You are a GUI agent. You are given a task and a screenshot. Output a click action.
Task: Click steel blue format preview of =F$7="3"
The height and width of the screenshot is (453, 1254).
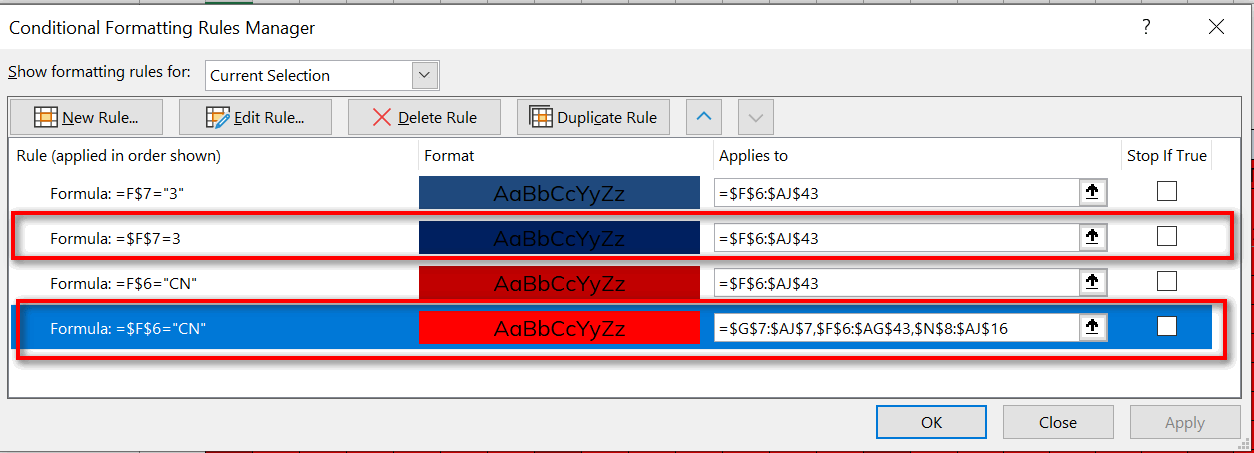[x=559, y=193]
